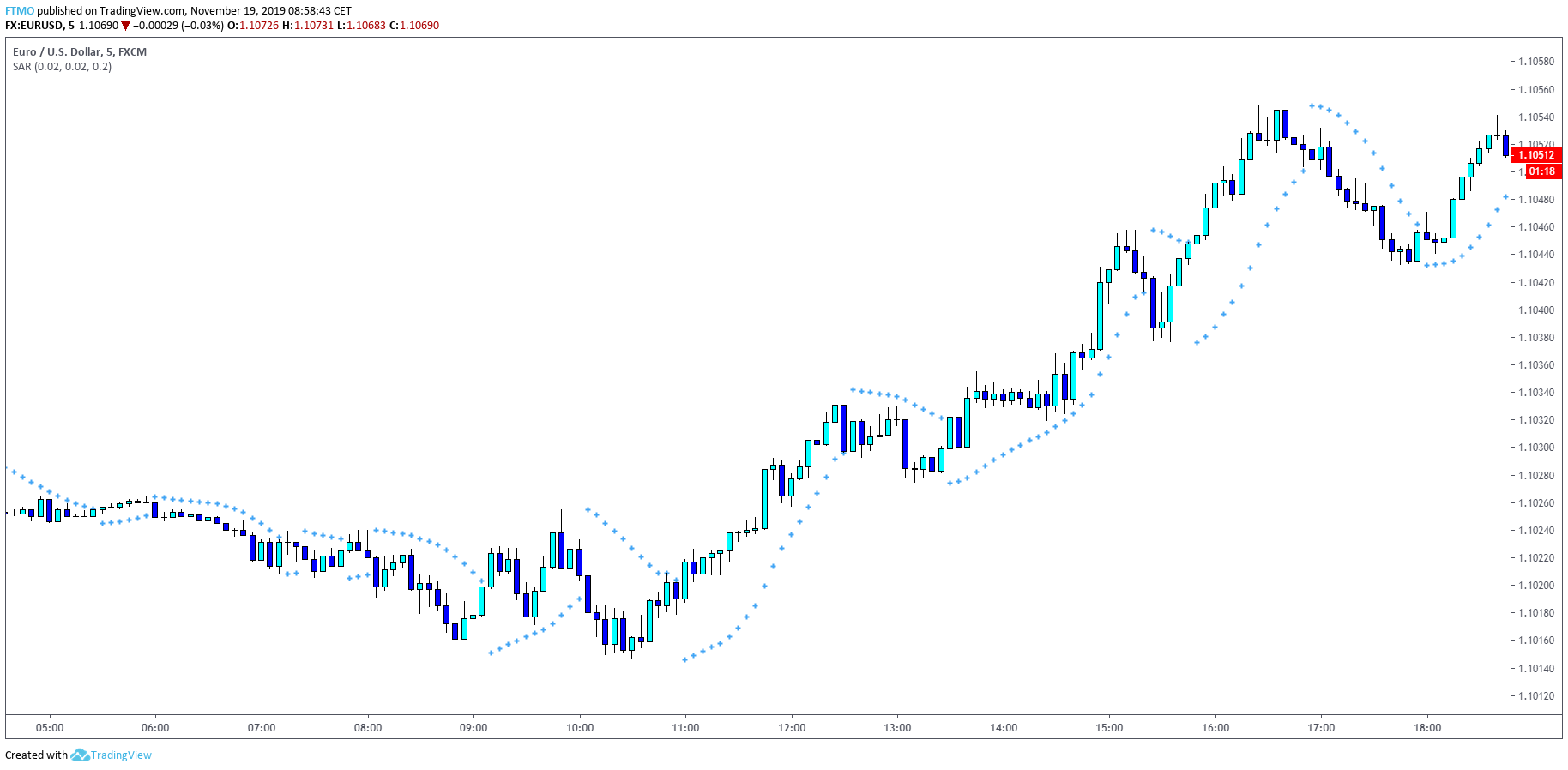This screenshot has width=1568, height=770.
Task: Click the TradingView logo icon at bottom
Action: coord(80,755)
